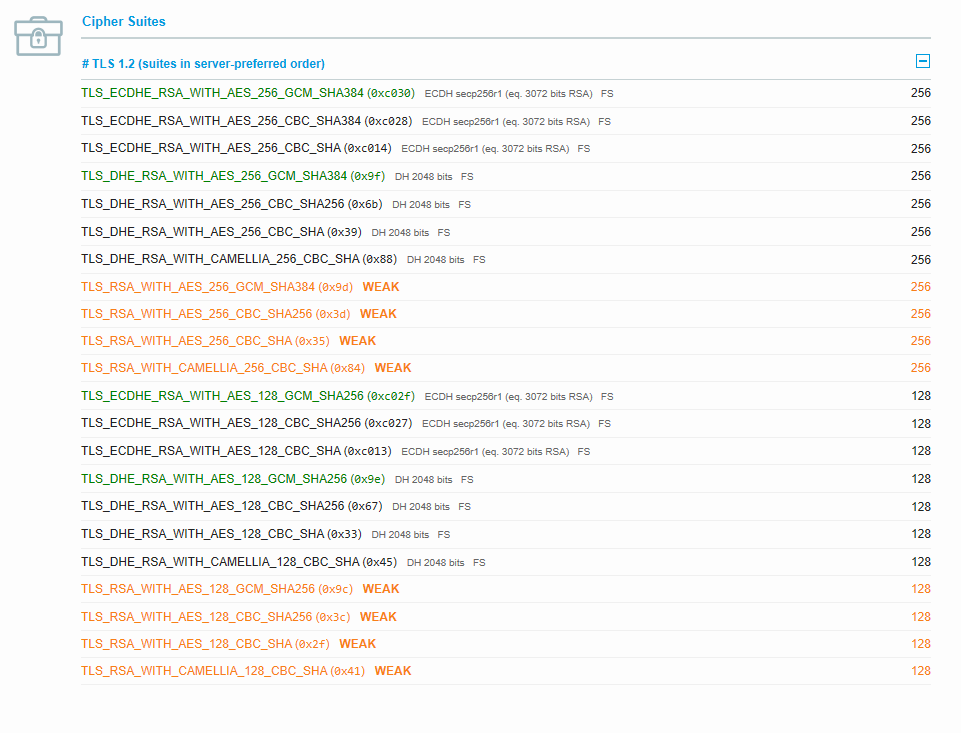
Task: Select TLS_DHE_RSA_WITH_AES_256_CBC_SHA256 (0x6b)
Action: [x=232, y=204]
